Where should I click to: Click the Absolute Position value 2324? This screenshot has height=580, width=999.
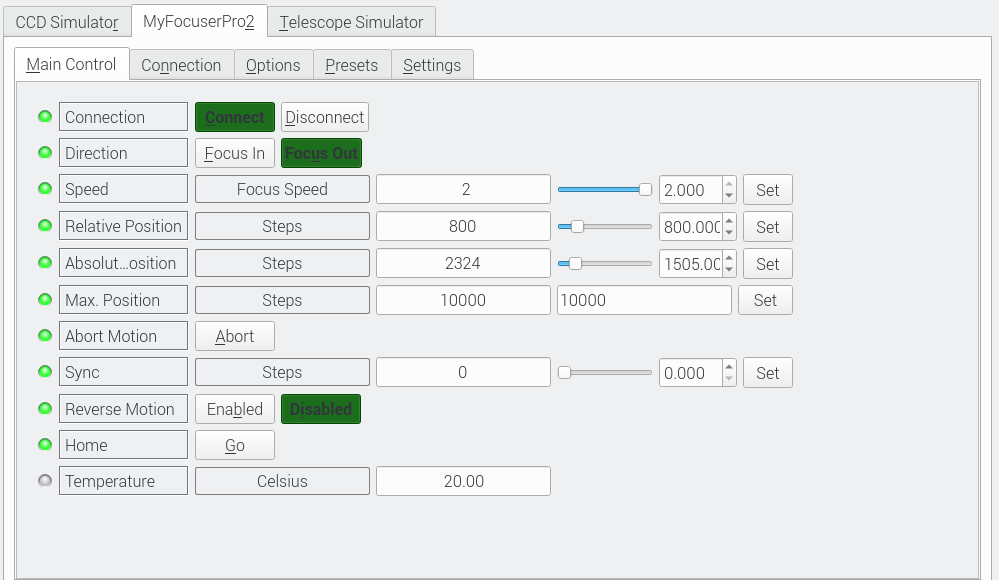click(463, 263)
